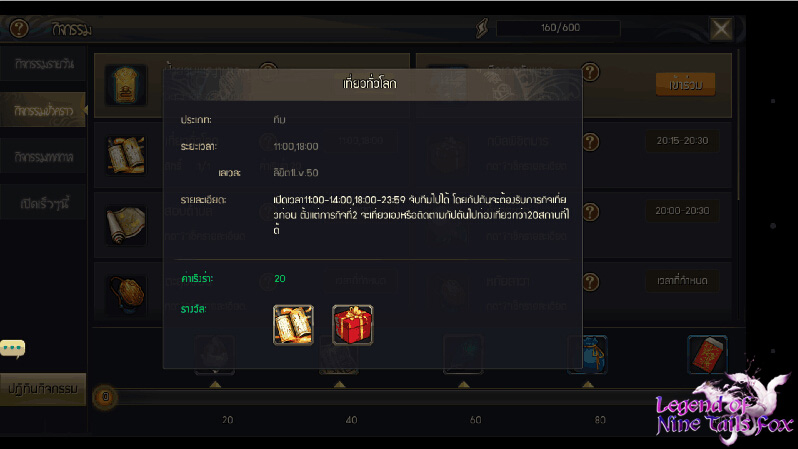Close the activity window with X
Viewport: 798px width, 449px height.
(x=721, y=29)
